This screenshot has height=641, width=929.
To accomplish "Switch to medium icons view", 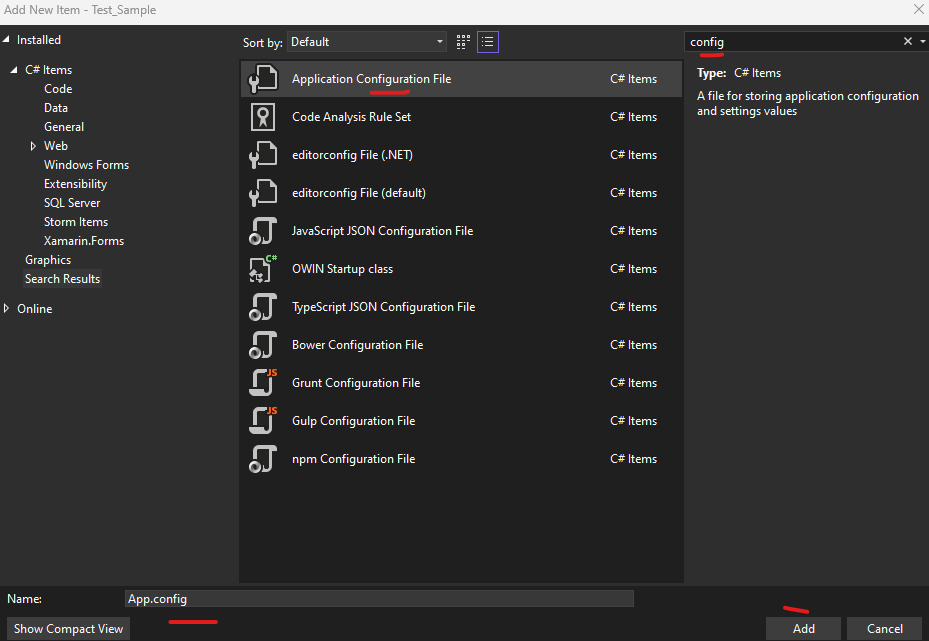I will pos(462,42).
